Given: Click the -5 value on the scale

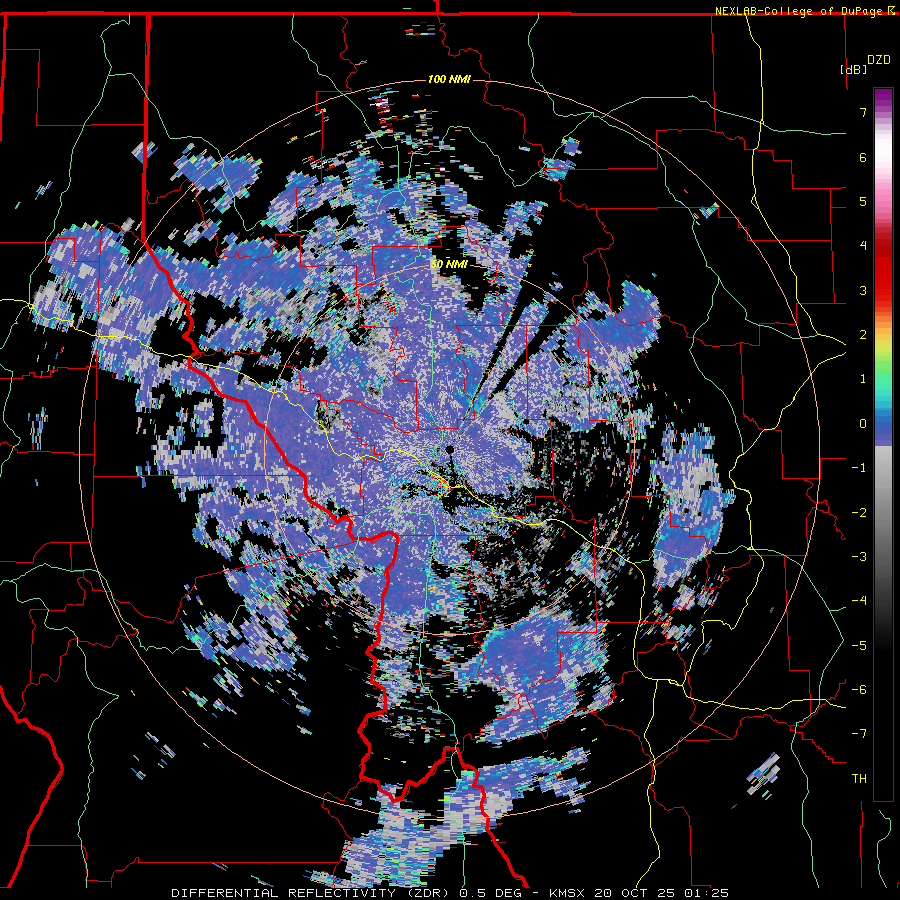Looking at the screenshot, I should (859, 646).
